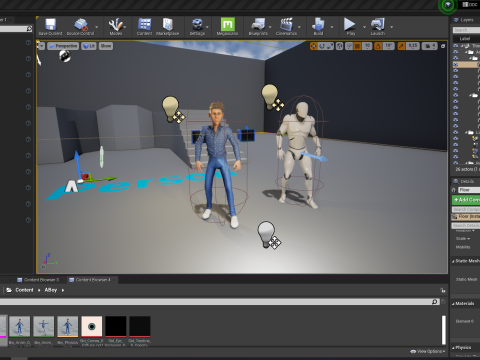Open the Lit view mode menu
Viewport: 480px width, 360px height.
[88, 46]
